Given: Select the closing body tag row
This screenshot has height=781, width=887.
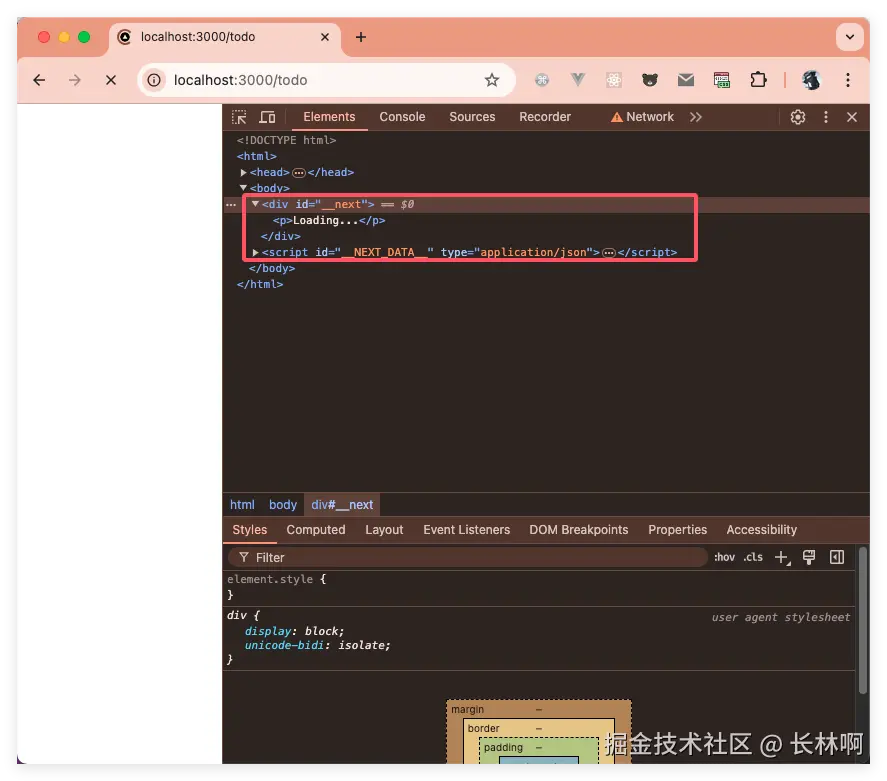Looking at the screenshot, I should tap(272, 269).
